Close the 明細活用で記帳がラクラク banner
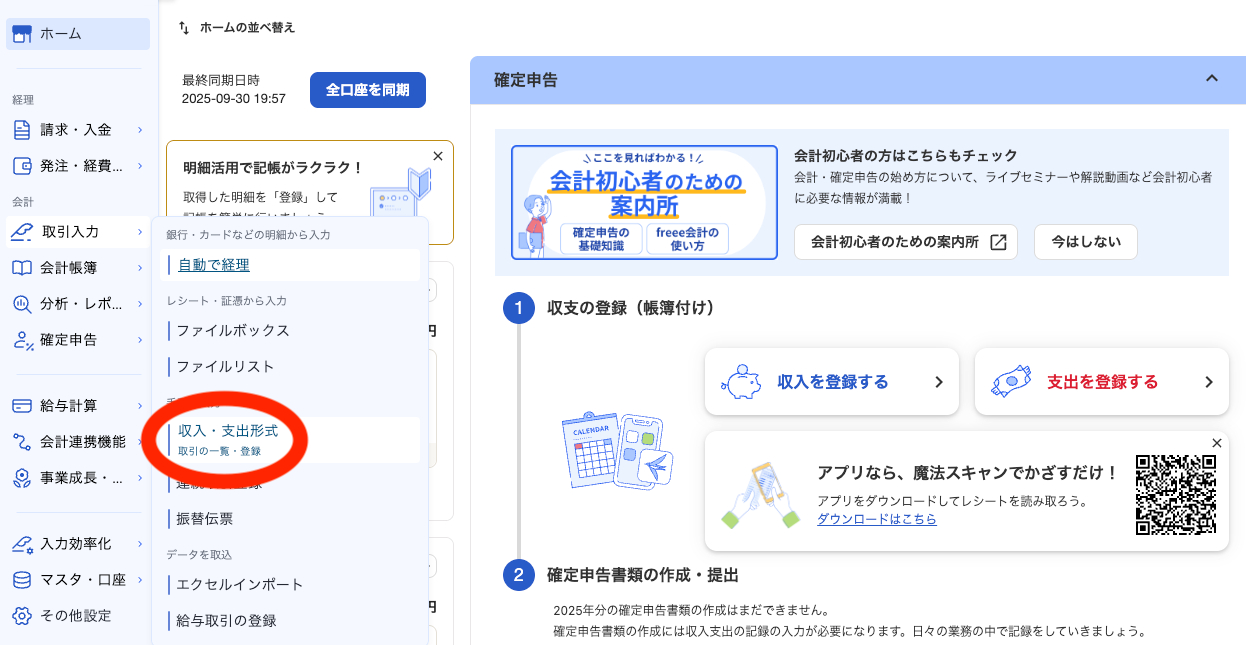The image size is (1246, 645). tap(436, 156)
